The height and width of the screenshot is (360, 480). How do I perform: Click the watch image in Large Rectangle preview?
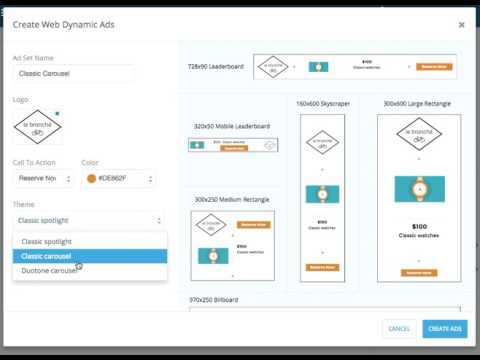[x=420, y=189]
